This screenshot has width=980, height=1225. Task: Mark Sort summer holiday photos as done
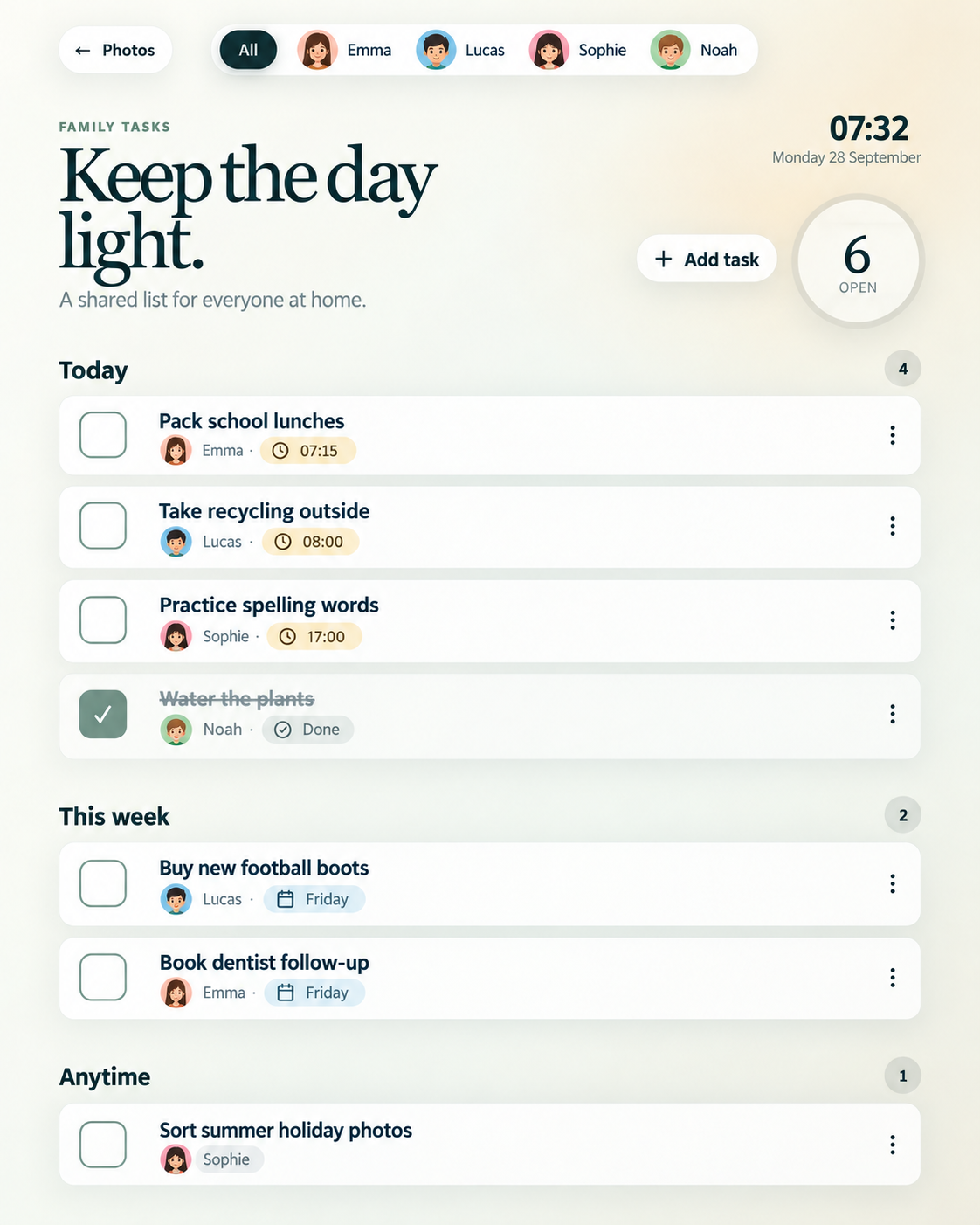tap(103, 1145)
